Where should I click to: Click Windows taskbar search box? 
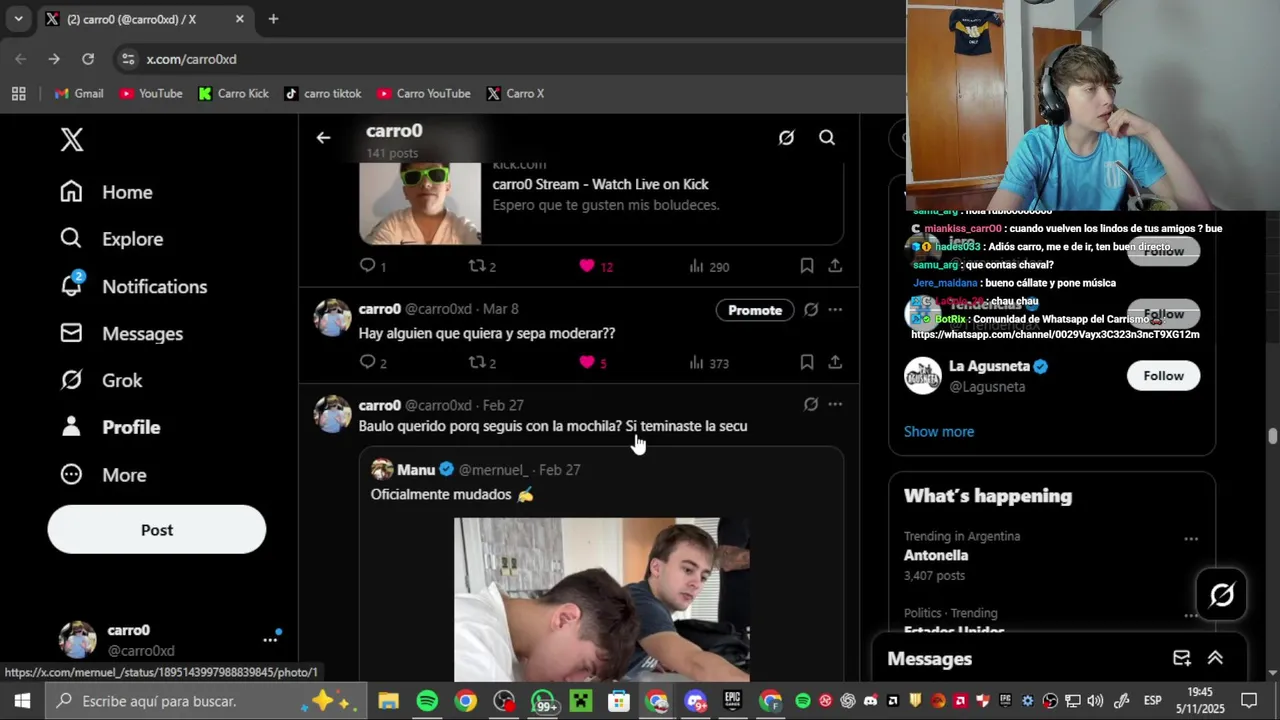click(207, 701)
